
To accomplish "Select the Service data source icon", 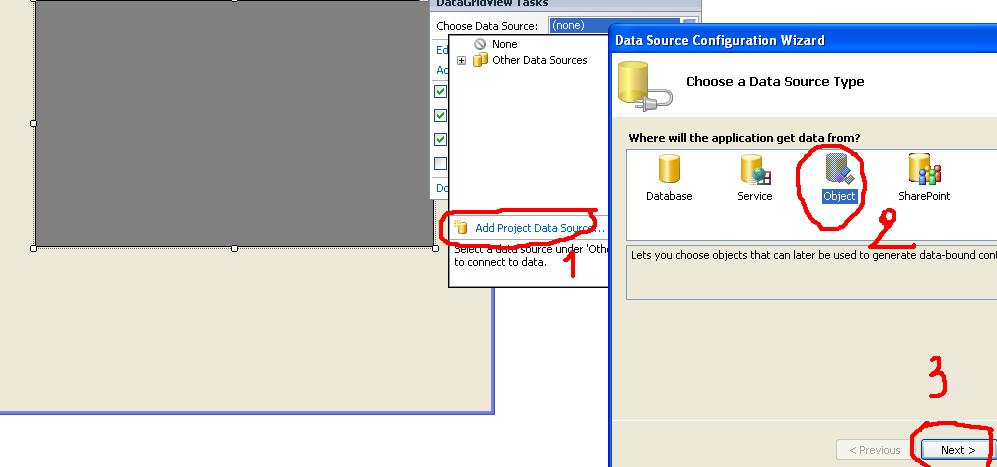I will tap(755, 169).
